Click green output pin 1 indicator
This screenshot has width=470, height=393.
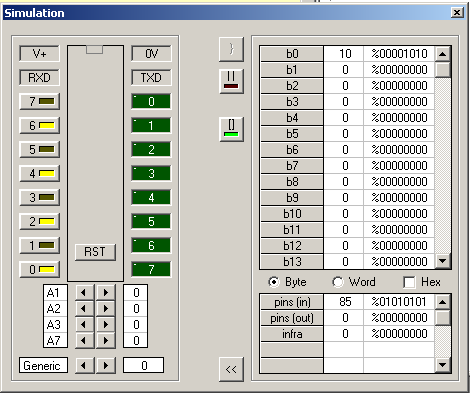coord(151,125)
